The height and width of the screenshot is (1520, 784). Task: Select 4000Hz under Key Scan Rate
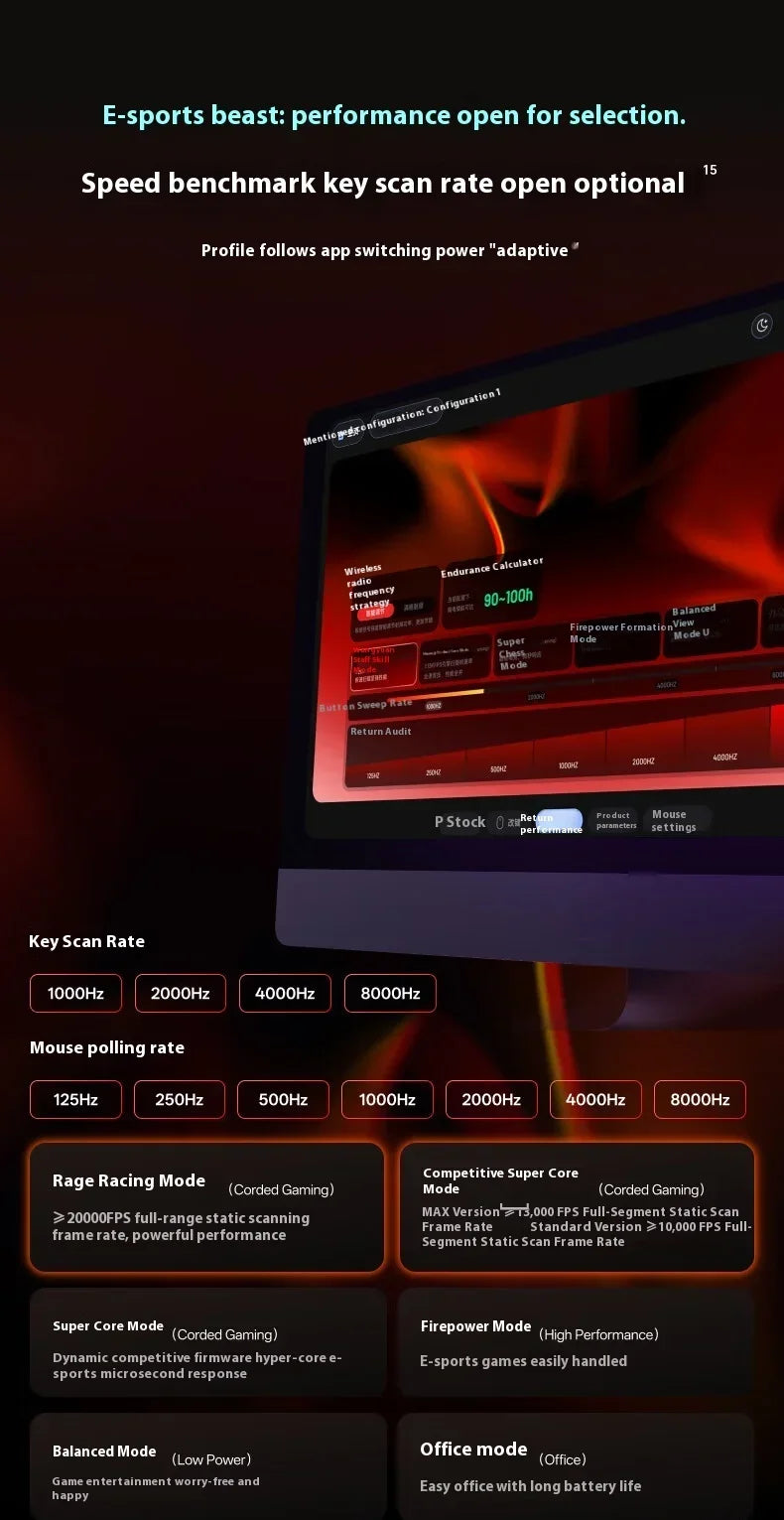[x=285, y=993]
